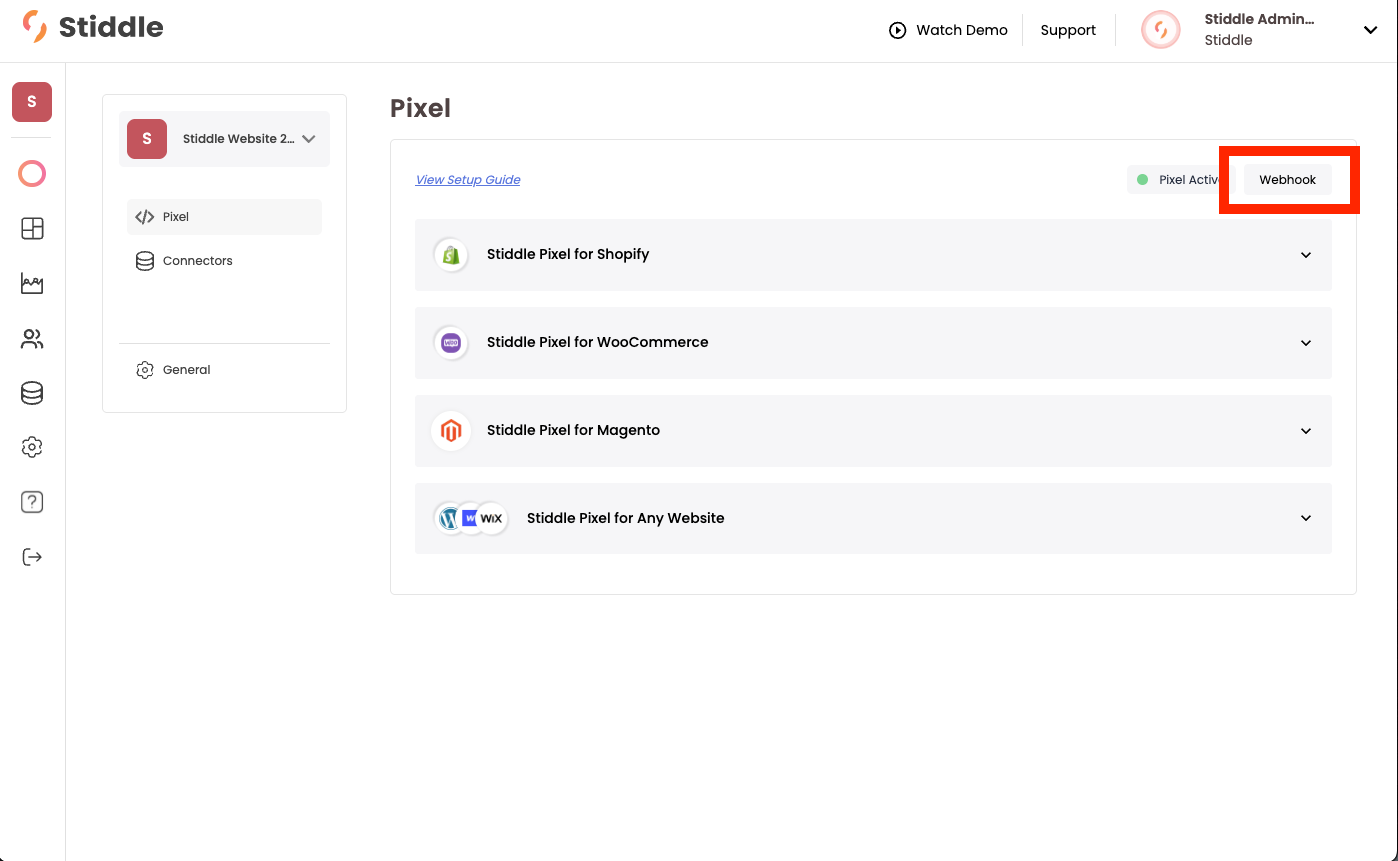
Task: Click the Stiddle Pixel for Any Website title
Action: point(626,518)
